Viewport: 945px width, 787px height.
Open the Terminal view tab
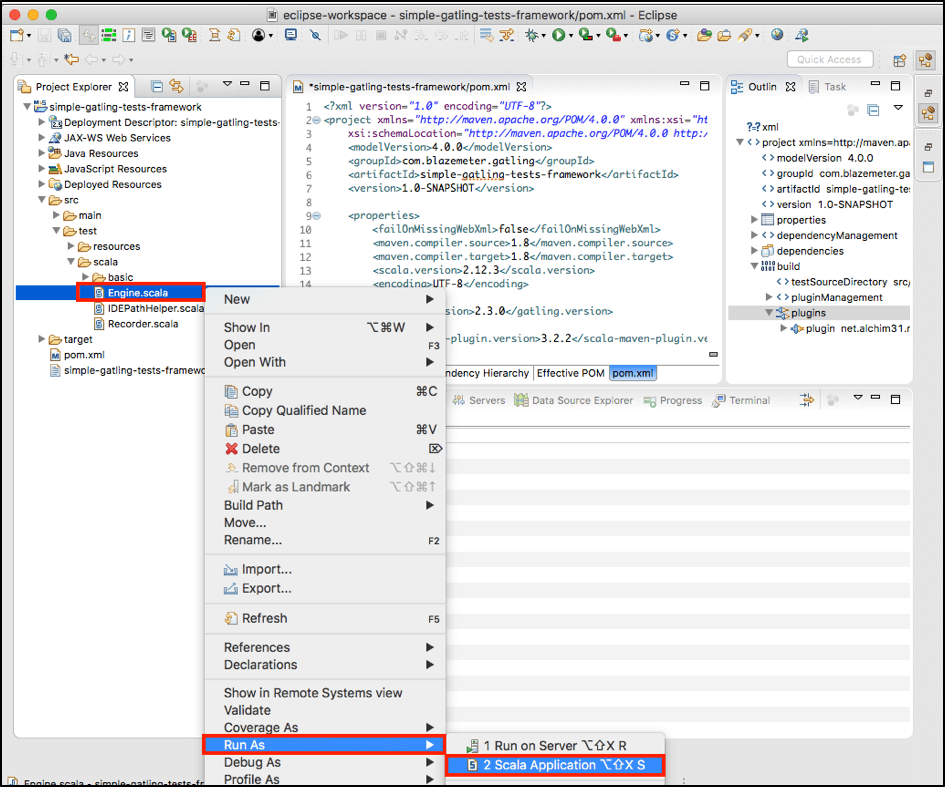pyautogui.click(x=741, y=400)
